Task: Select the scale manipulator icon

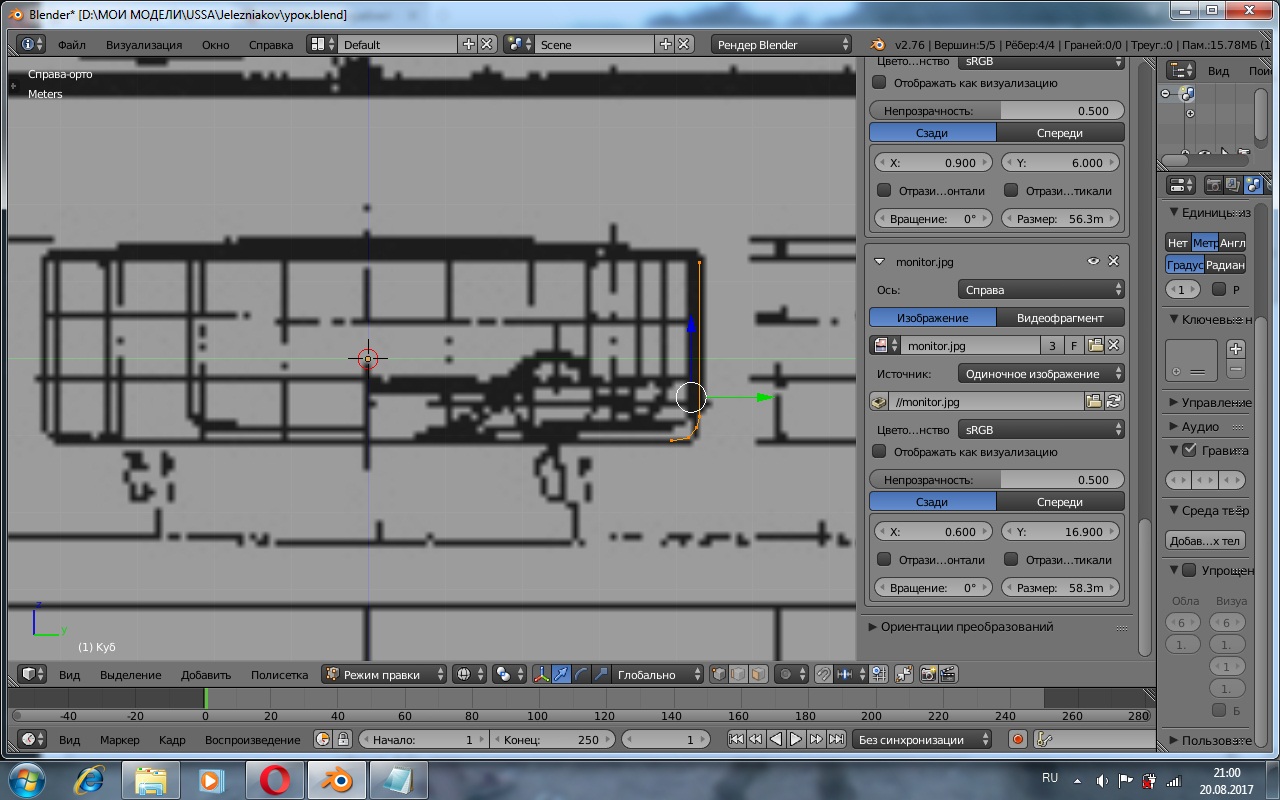Action: tap(601, 674)
